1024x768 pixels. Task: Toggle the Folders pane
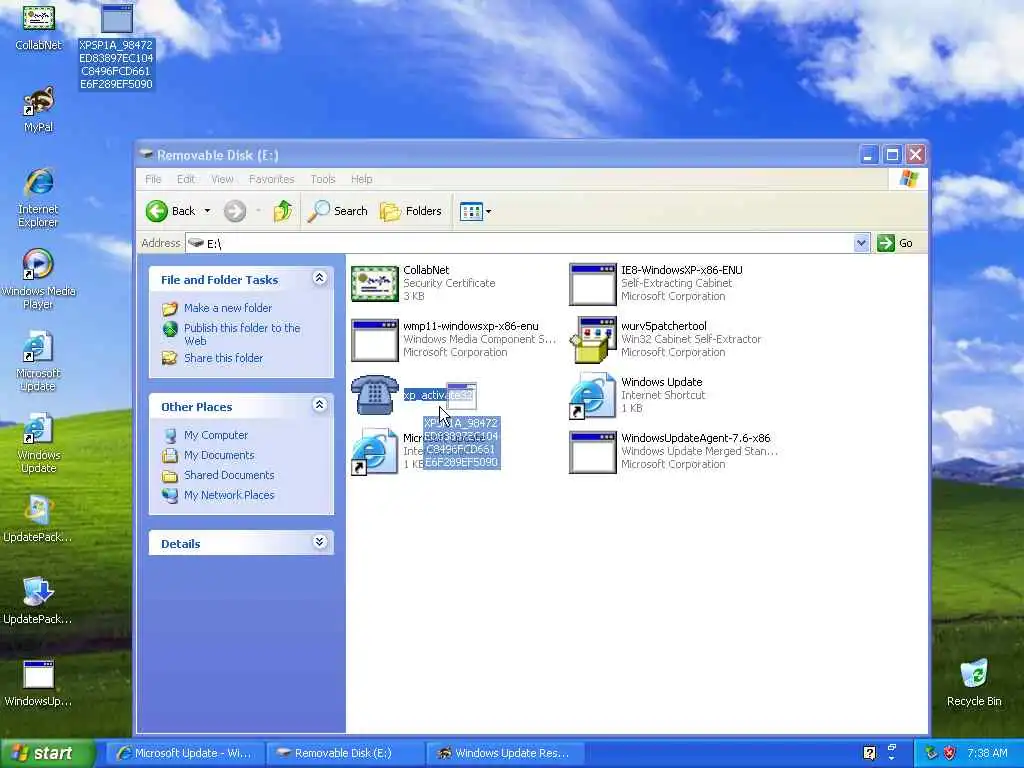411,211
